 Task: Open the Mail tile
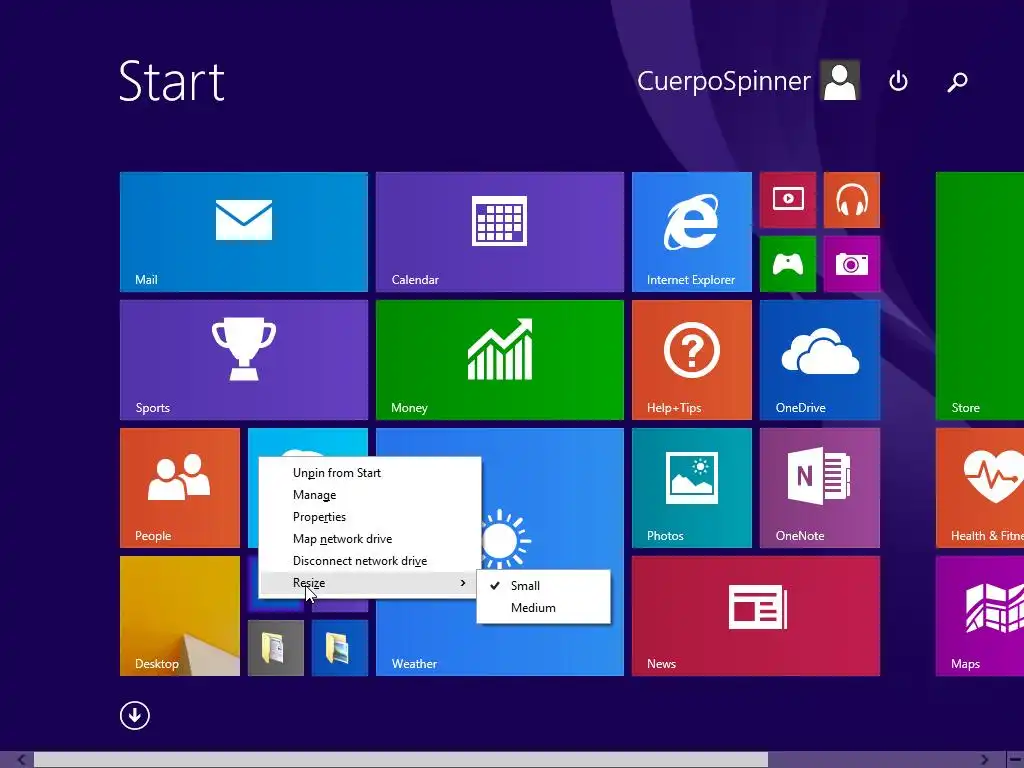pyautogui.click(x=244, y=232)
